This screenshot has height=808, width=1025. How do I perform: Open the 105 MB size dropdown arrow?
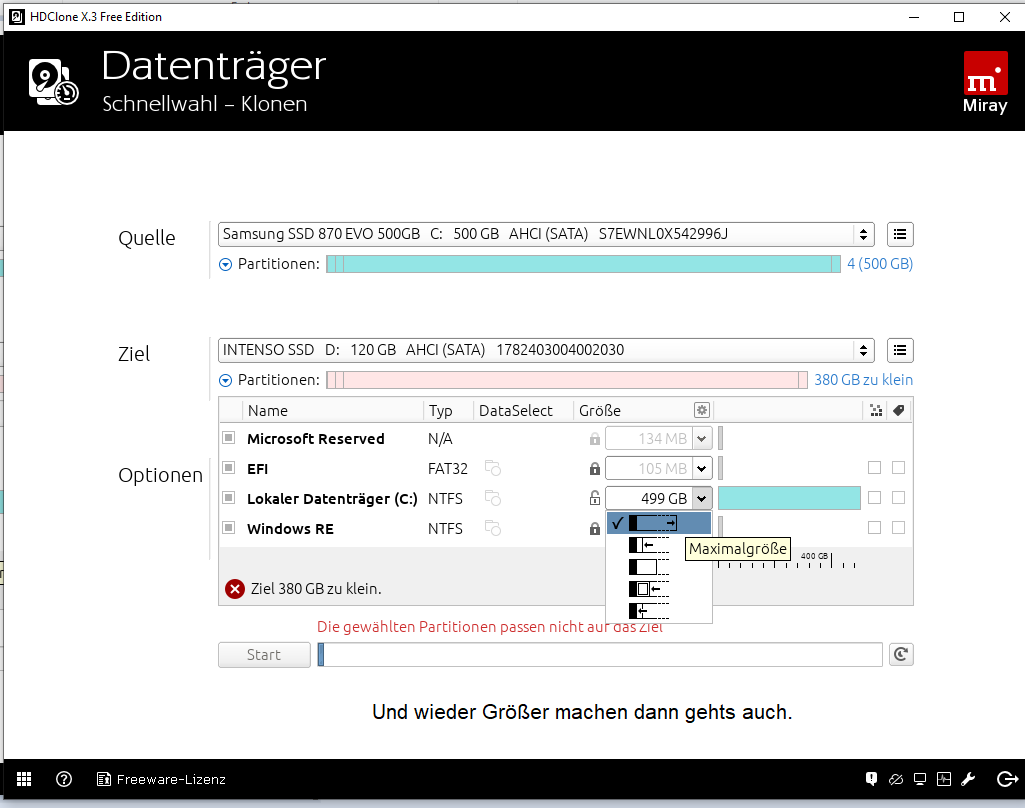[701, 469]
